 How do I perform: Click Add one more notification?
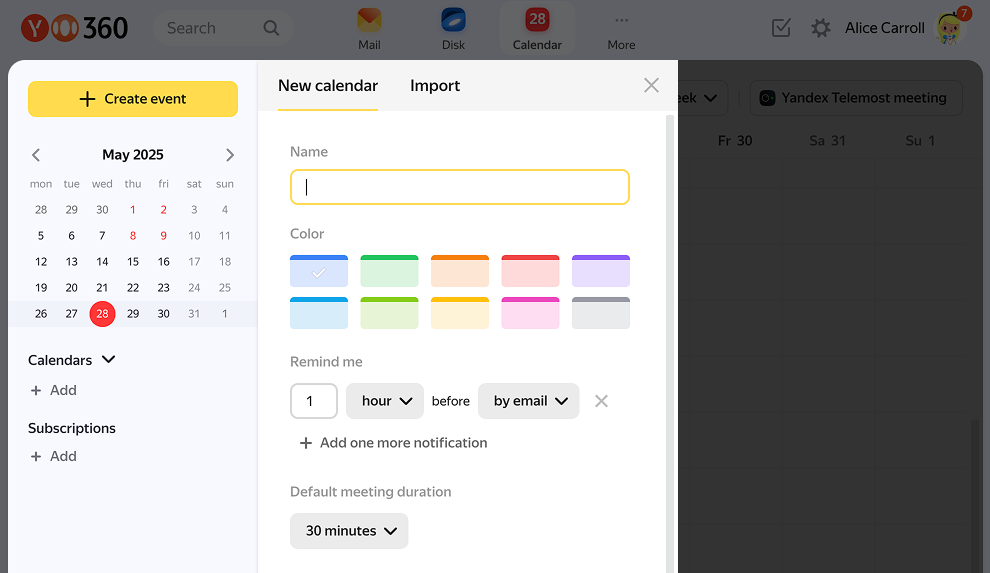(393, 443)
